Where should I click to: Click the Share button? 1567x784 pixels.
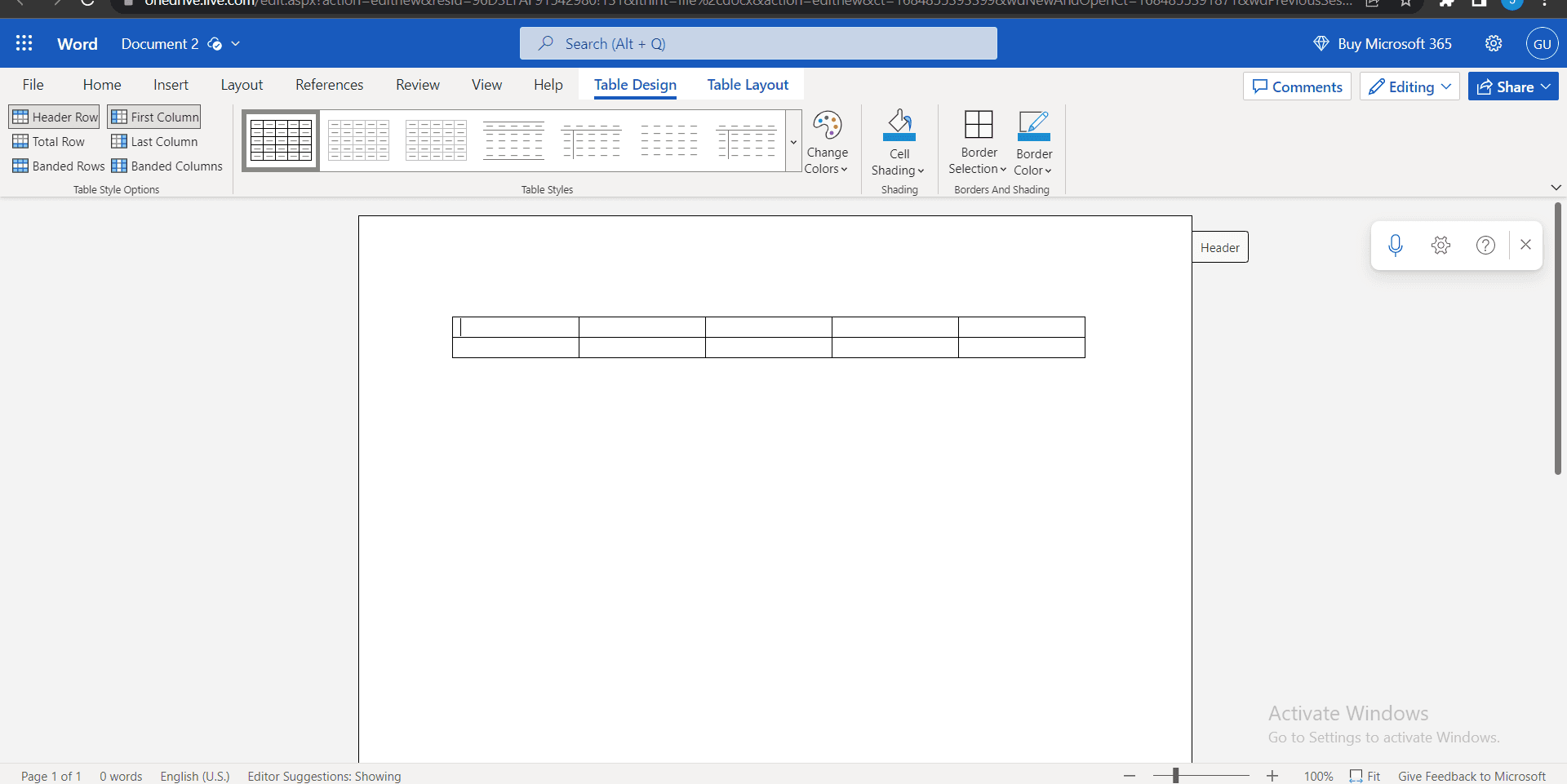(1512, 86)
